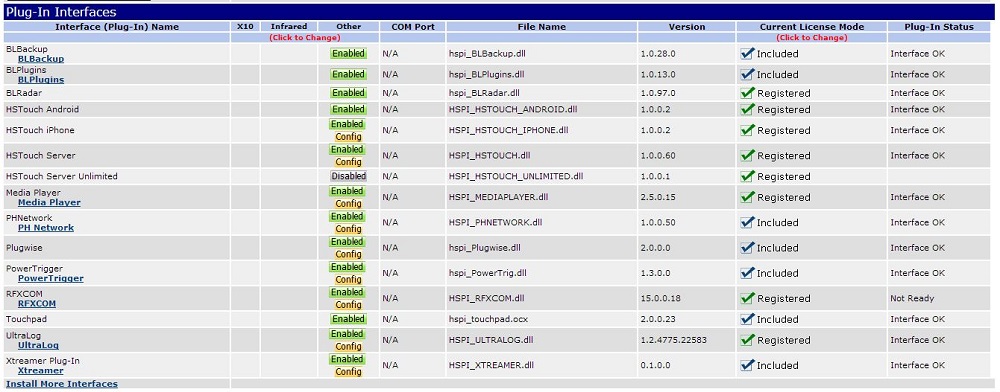Click the green check for HSTouch iPhone license
This screenshot has width=1000, height=392.
pyautogui.click(x=747, y=131)
